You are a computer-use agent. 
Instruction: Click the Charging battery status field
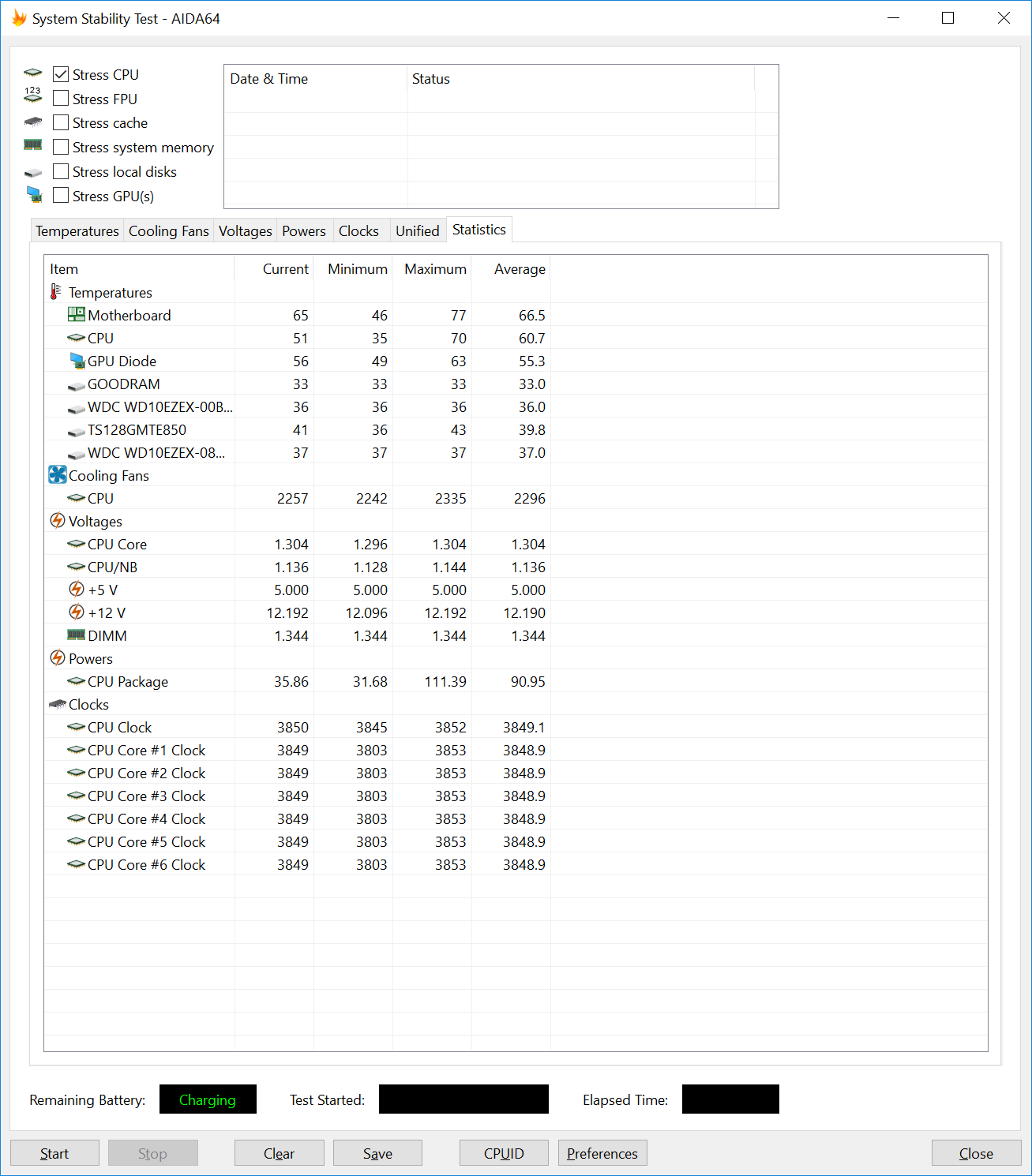[x=208, y=1099]
